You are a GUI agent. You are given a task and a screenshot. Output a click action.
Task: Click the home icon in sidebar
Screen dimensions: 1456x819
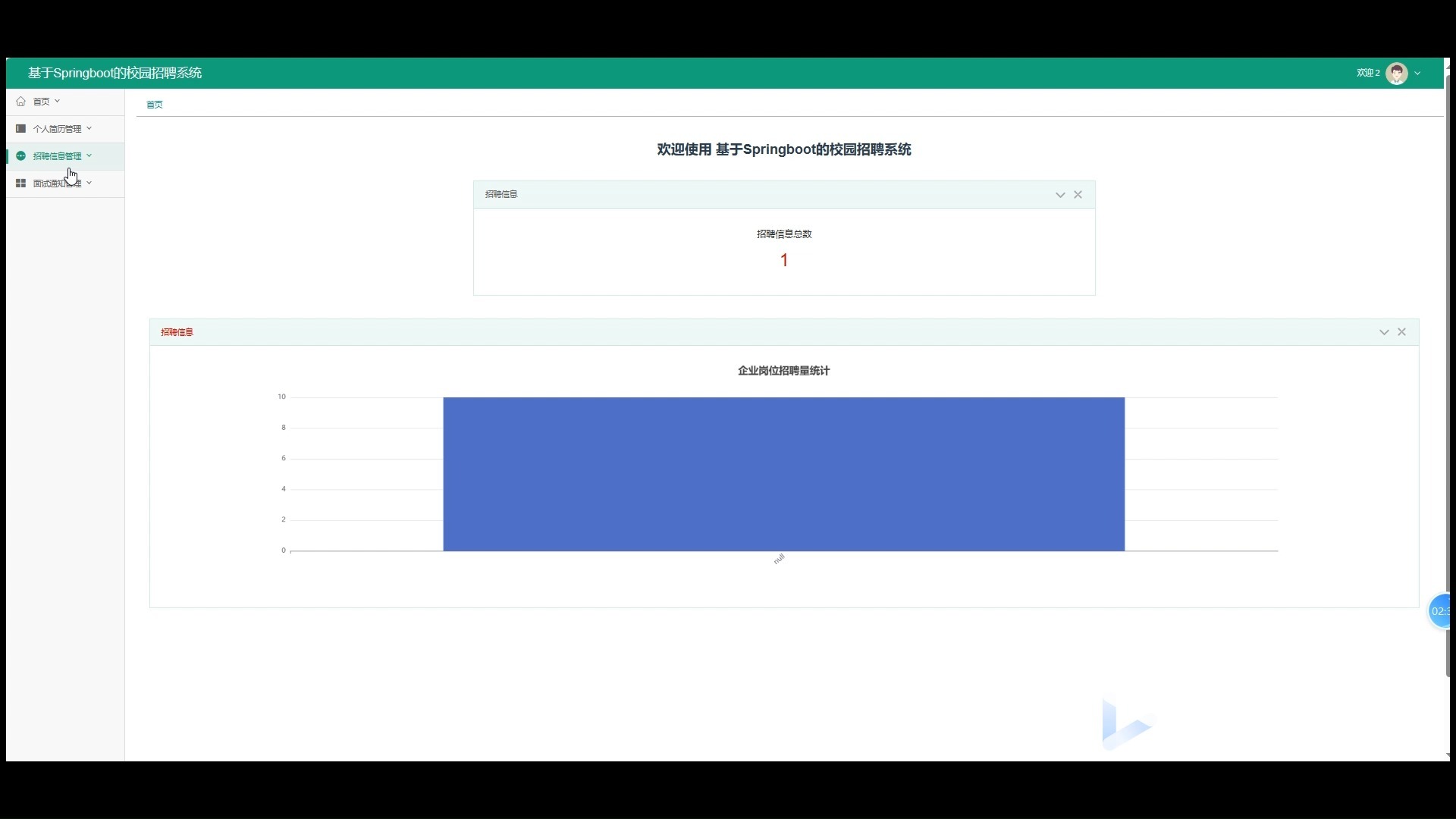point(20,102)
